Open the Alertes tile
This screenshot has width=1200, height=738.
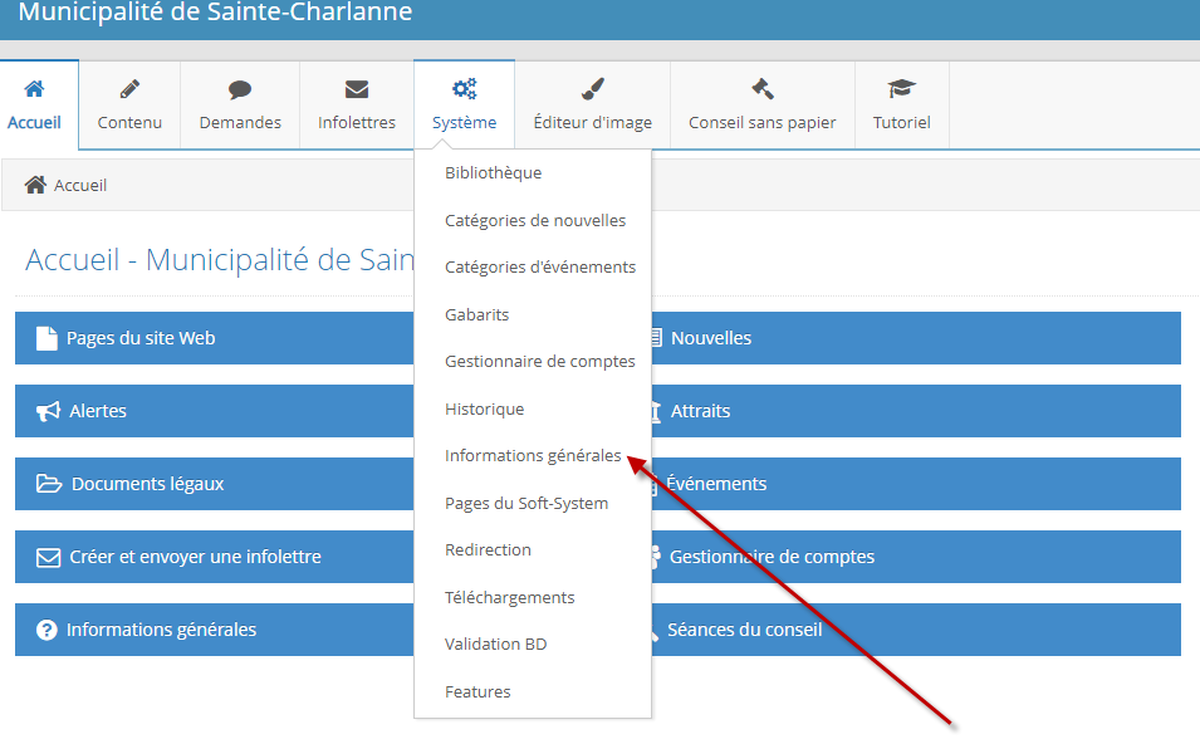(x=215, y=411)
